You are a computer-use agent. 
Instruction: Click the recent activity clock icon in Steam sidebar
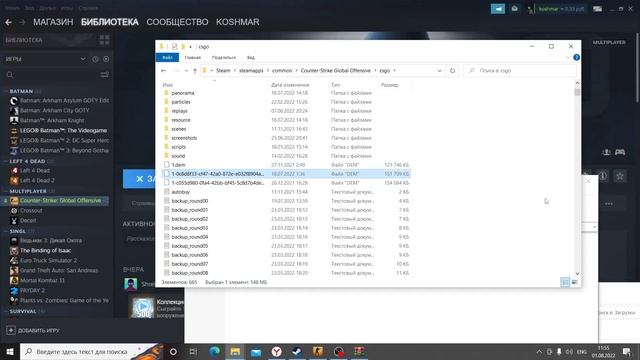pyautogui.click(x=95, y=59)
